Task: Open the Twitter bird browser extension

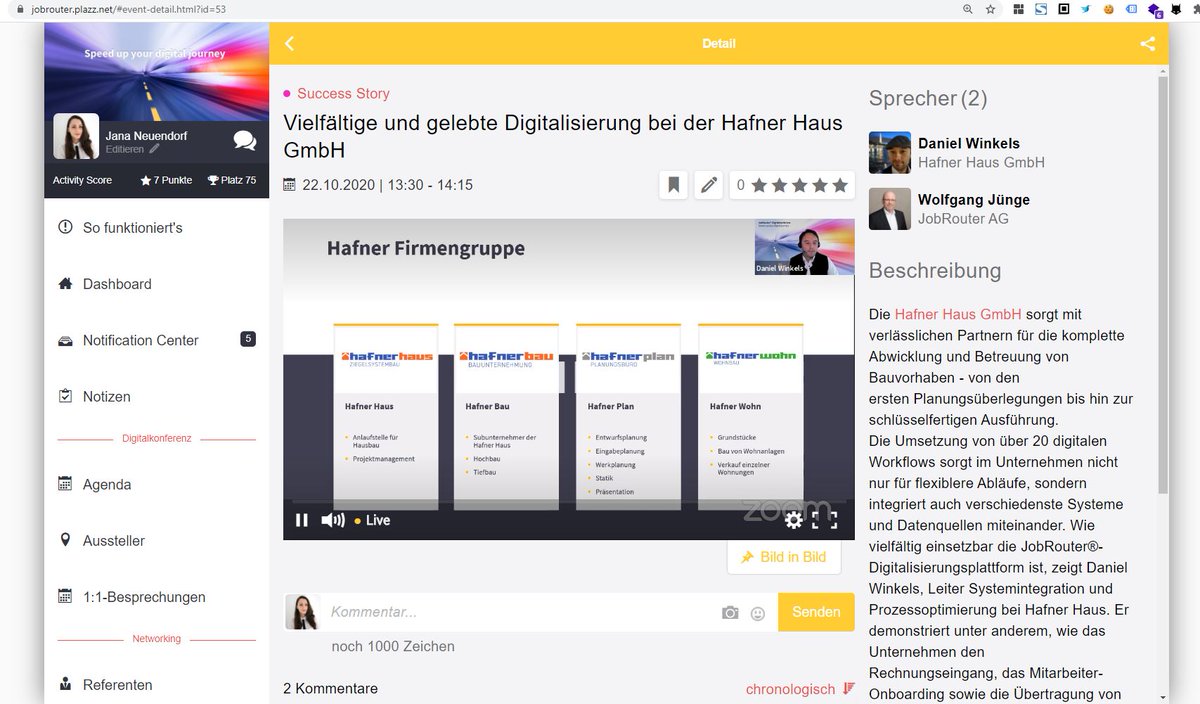Action: (1086, 8)
